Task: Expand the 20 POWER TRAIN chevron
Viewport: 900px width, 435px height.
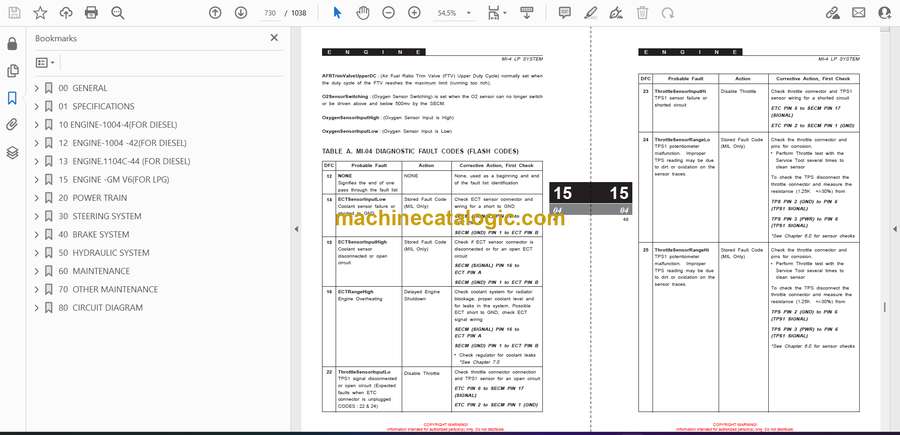Action: click(37, 198)
